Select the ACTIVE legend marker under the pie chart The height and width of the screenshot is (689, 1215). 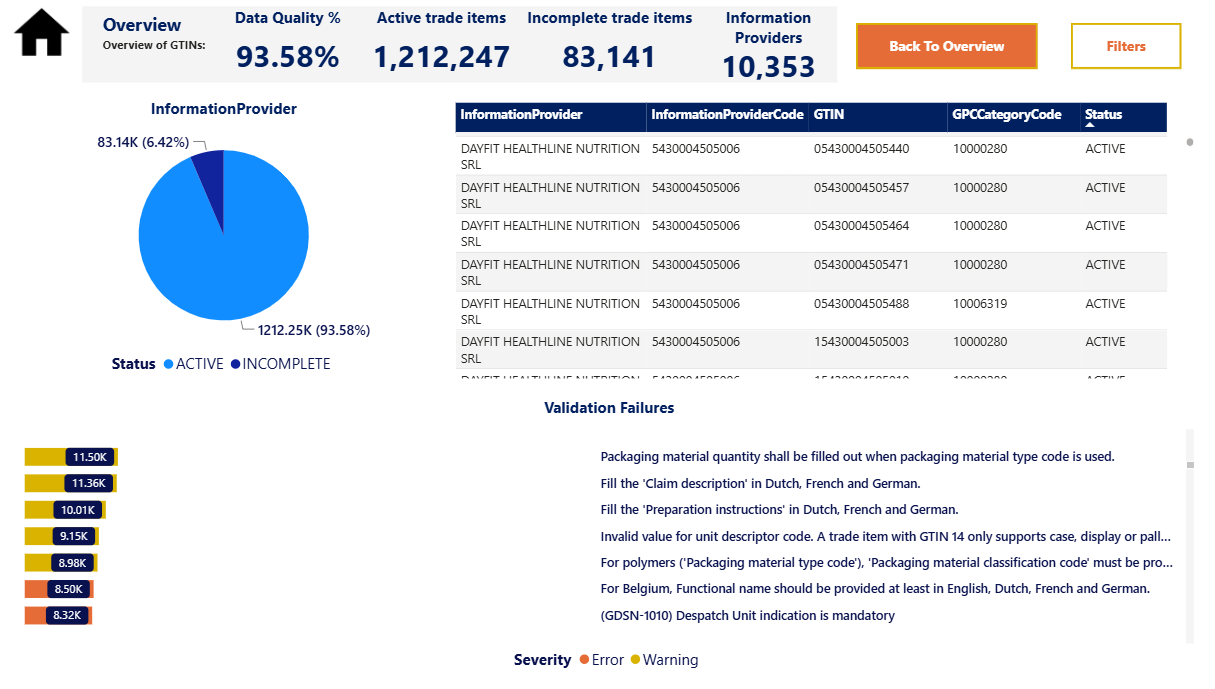click(x=168, y=364)
